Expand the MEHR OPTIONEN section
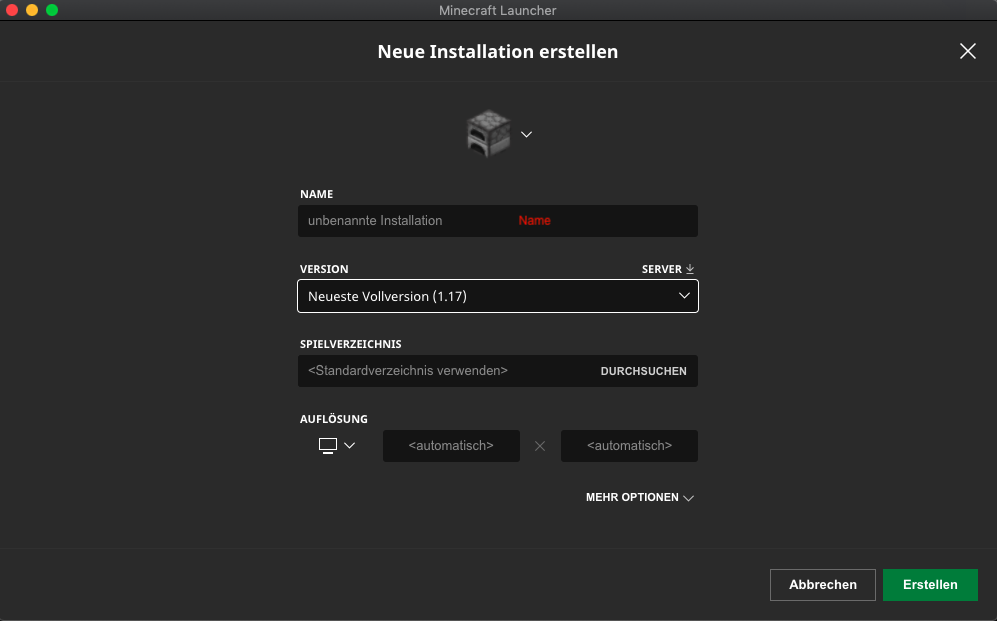997x621 pixels. [x=640, y=497]
